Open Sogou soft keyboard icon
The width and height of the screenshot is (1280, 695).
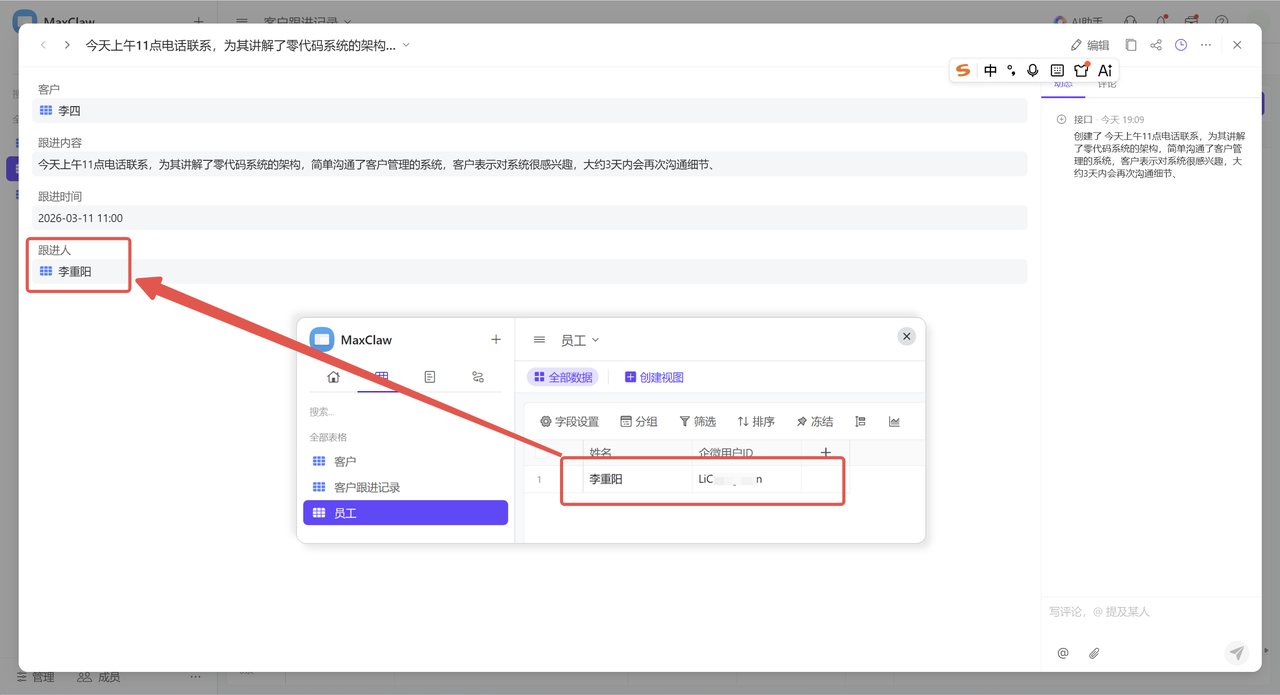(x=1057, y=70)
